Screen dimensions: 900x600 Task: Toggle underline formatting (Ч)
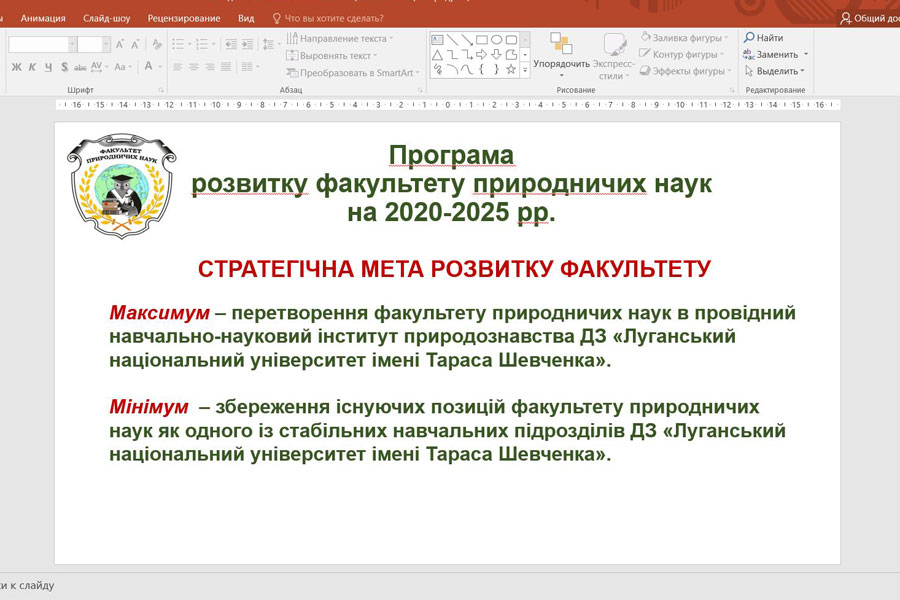click(48, 67)
